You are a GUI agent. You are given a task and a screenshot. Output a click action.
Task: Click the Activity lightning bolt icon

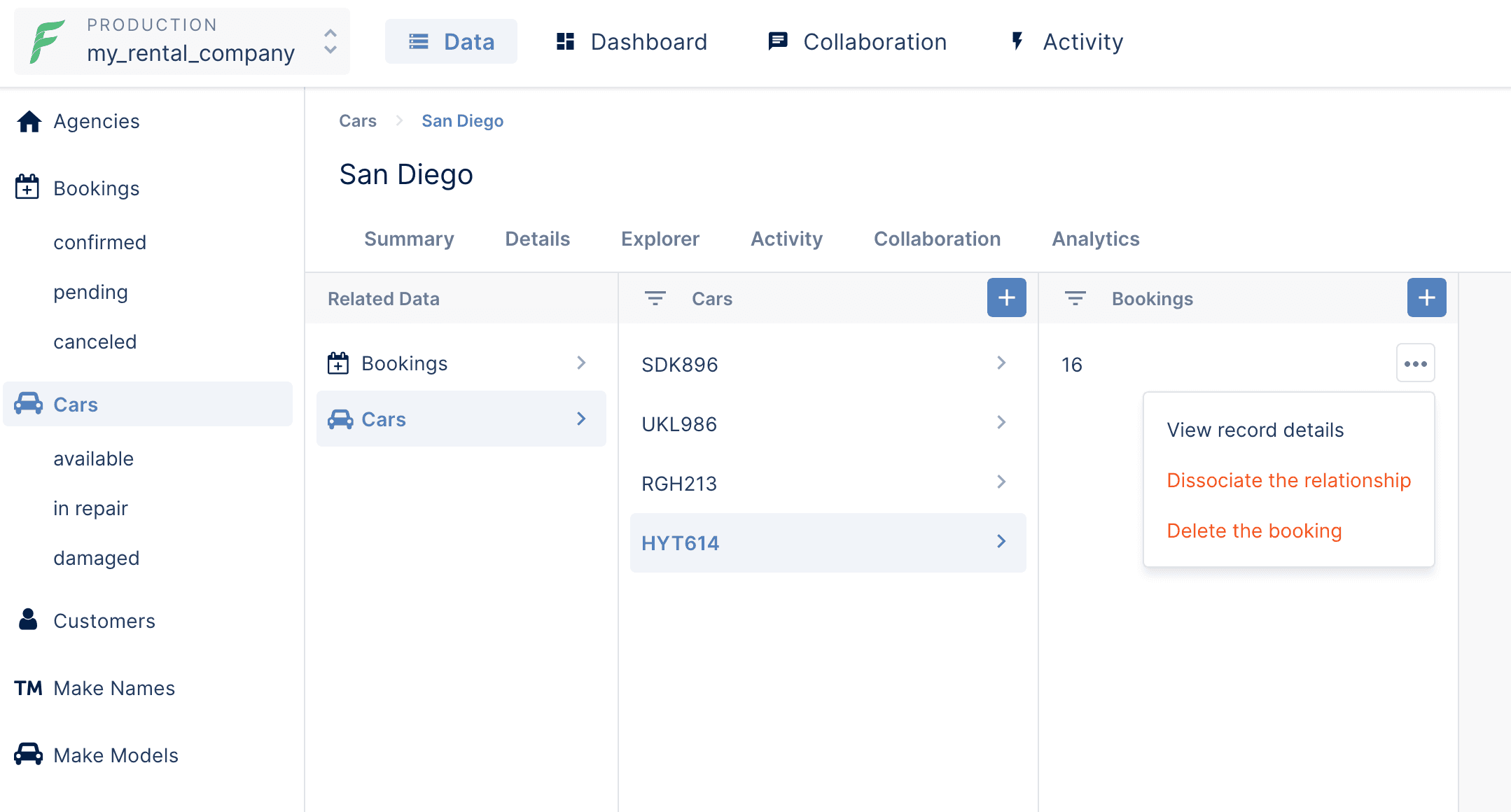pyautogui.click(x=1017, y=41)
